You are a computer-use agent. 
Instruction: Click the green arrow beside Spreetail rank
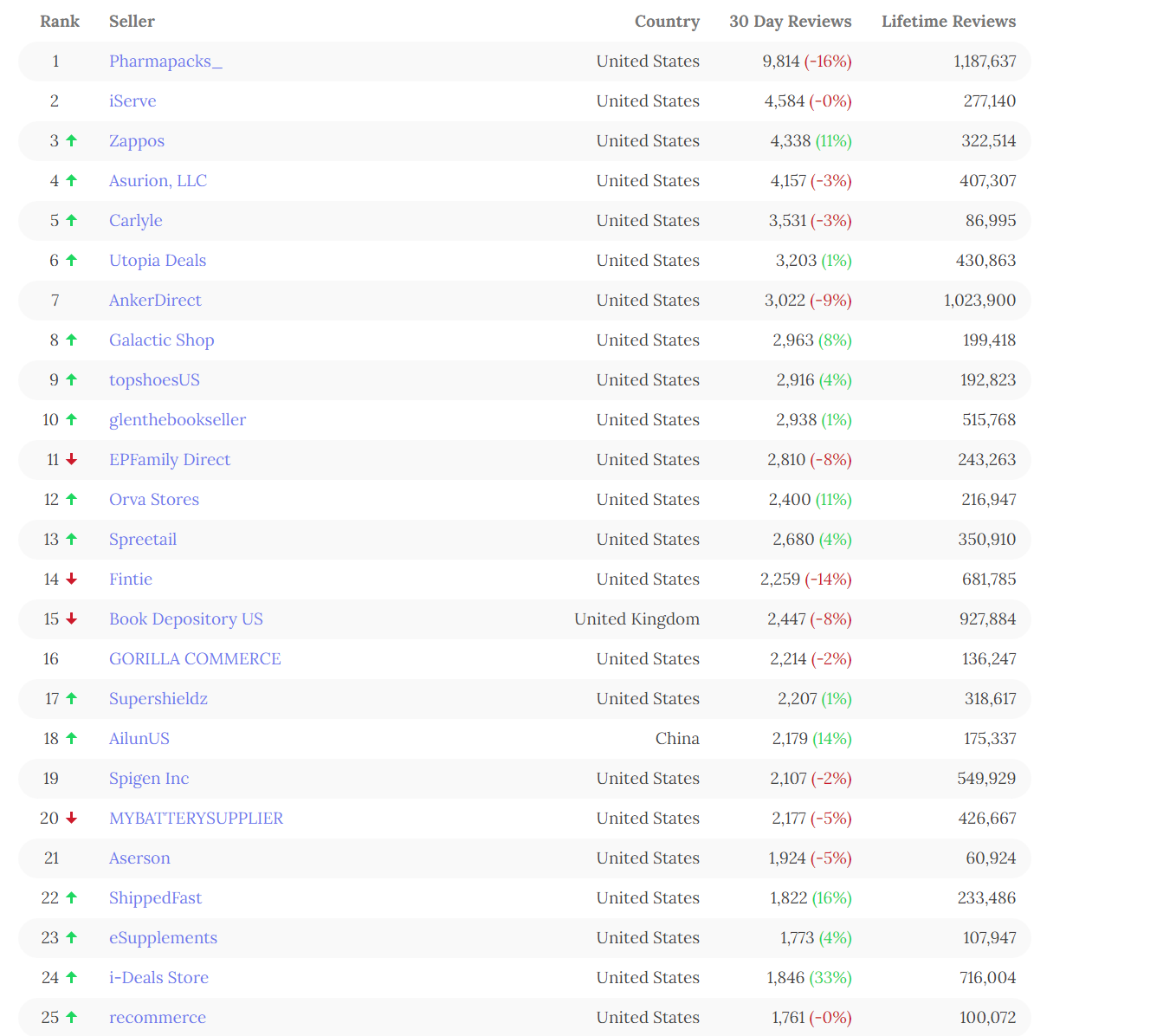pyautogui.click(x=72, y=539)
